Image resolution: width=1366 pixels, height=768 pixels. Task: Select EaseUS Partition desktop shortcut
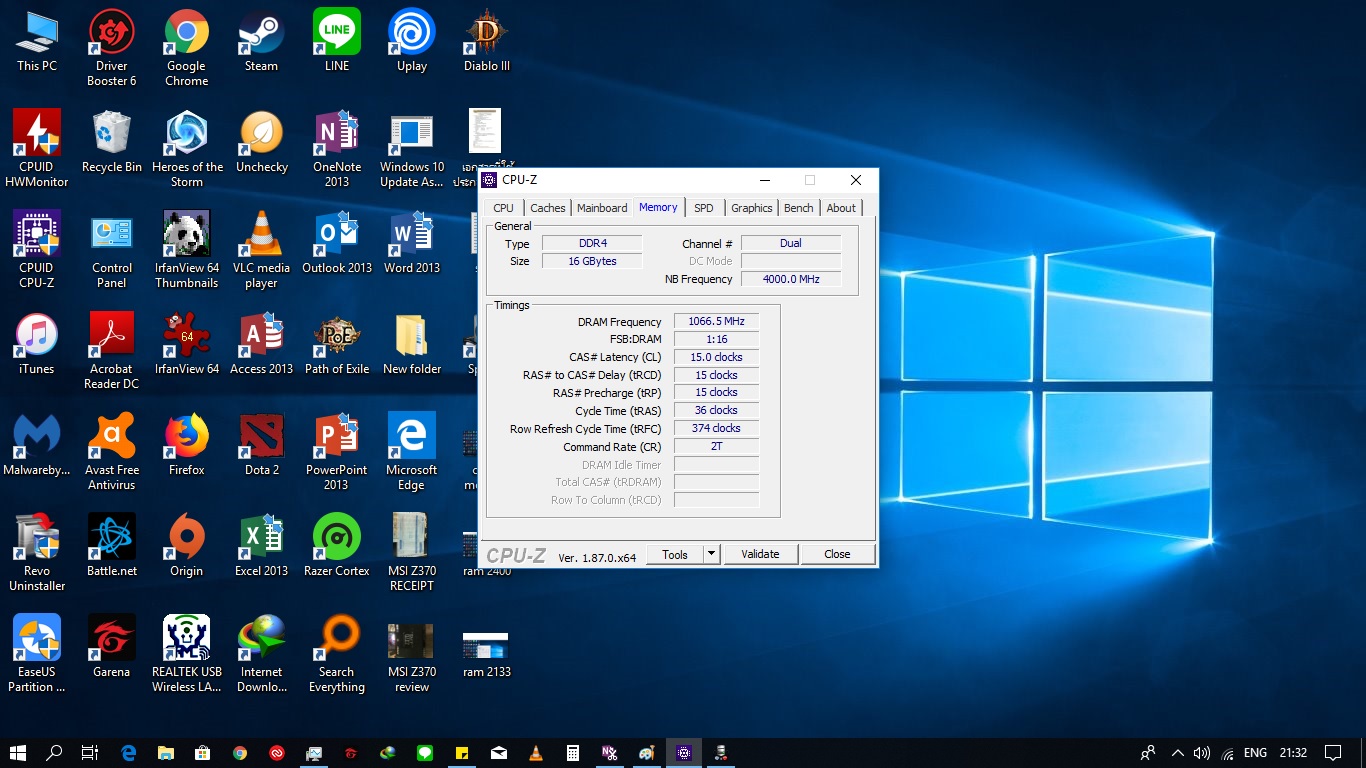pyautogui.click(x=37, y=654)
